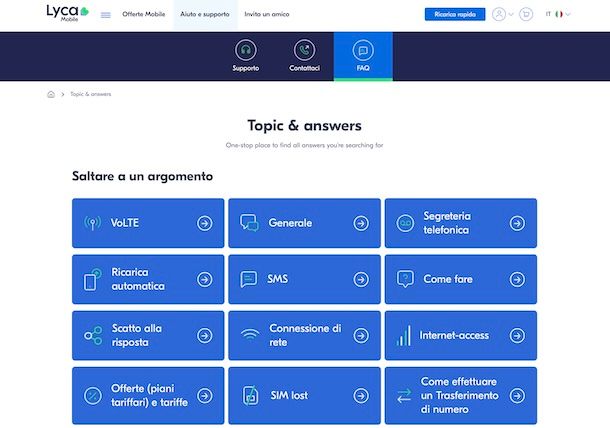
Task: Open the Come fare topic
Action: [x=461, y=279]
